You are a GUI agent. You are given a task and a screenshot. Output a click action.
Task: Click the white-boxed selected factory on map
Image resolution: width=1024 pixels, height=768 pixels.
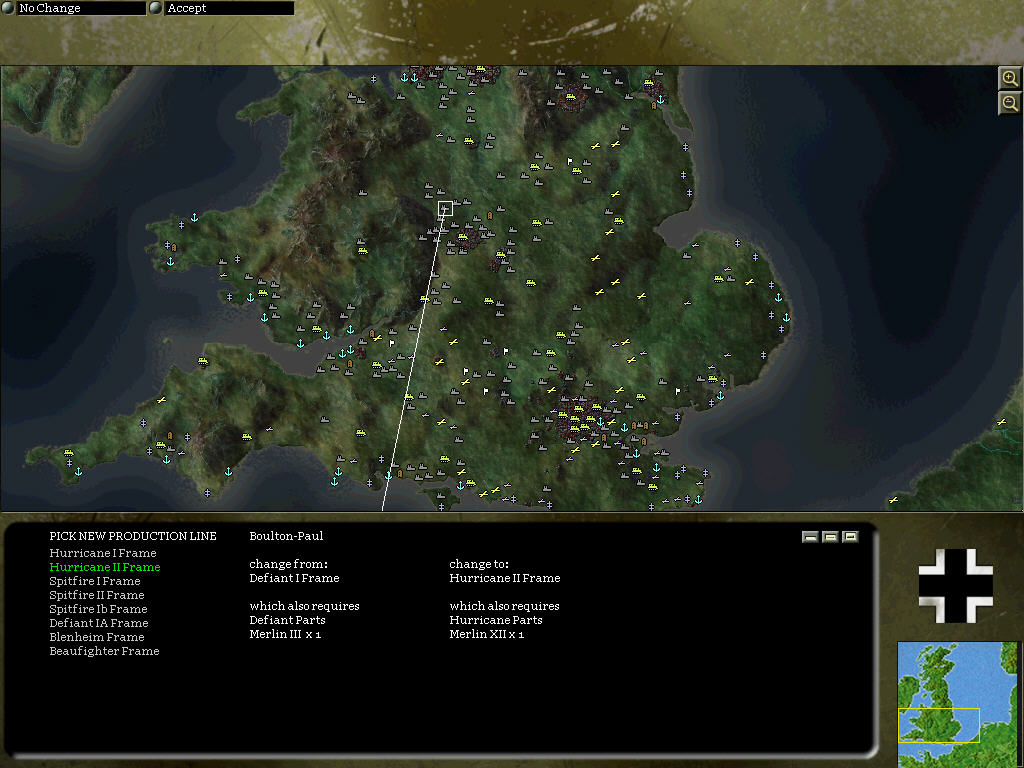click(445, 209)
